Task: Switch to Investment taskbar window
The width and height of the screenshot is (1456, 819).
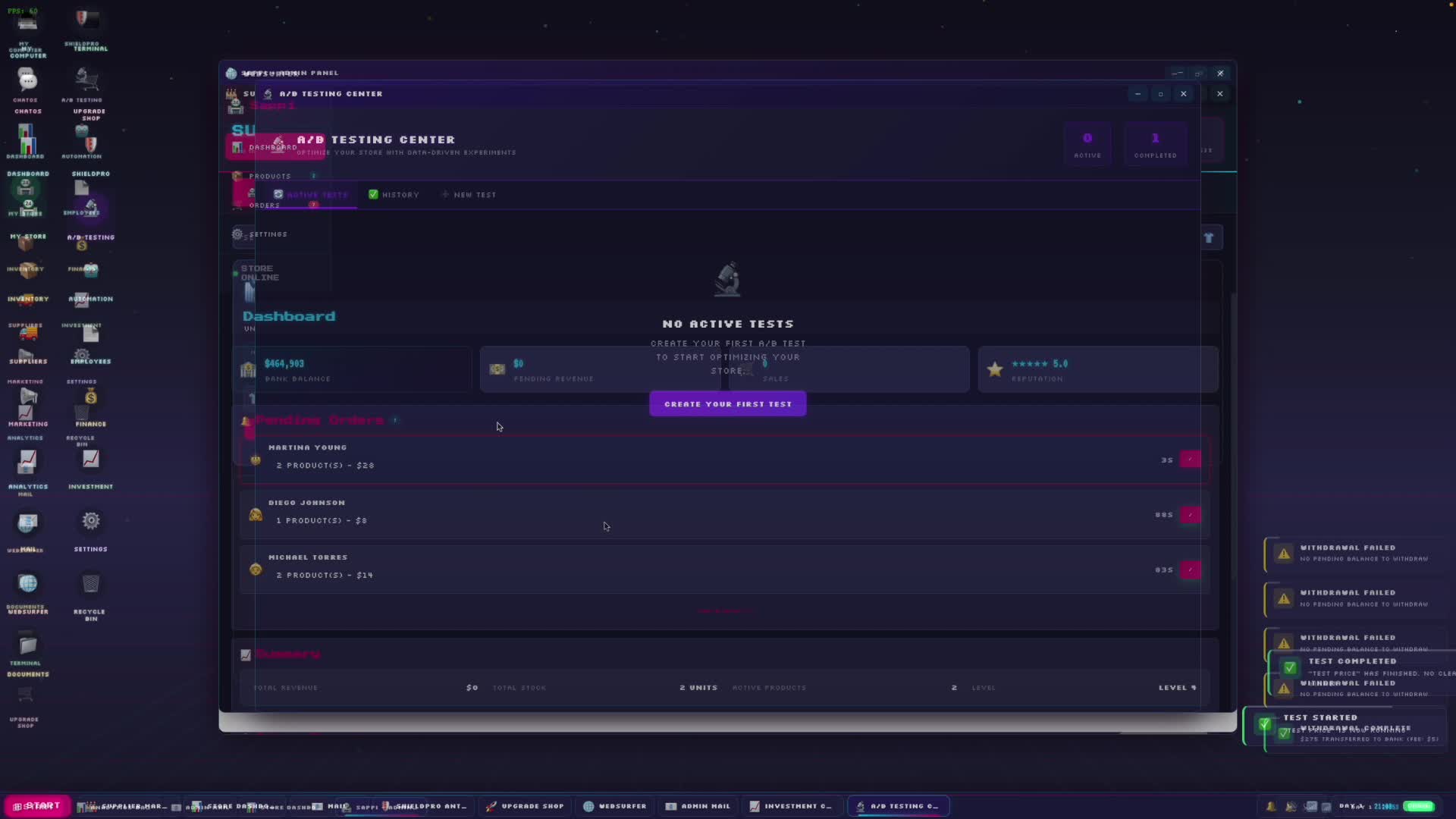Action: click(792, 806)
